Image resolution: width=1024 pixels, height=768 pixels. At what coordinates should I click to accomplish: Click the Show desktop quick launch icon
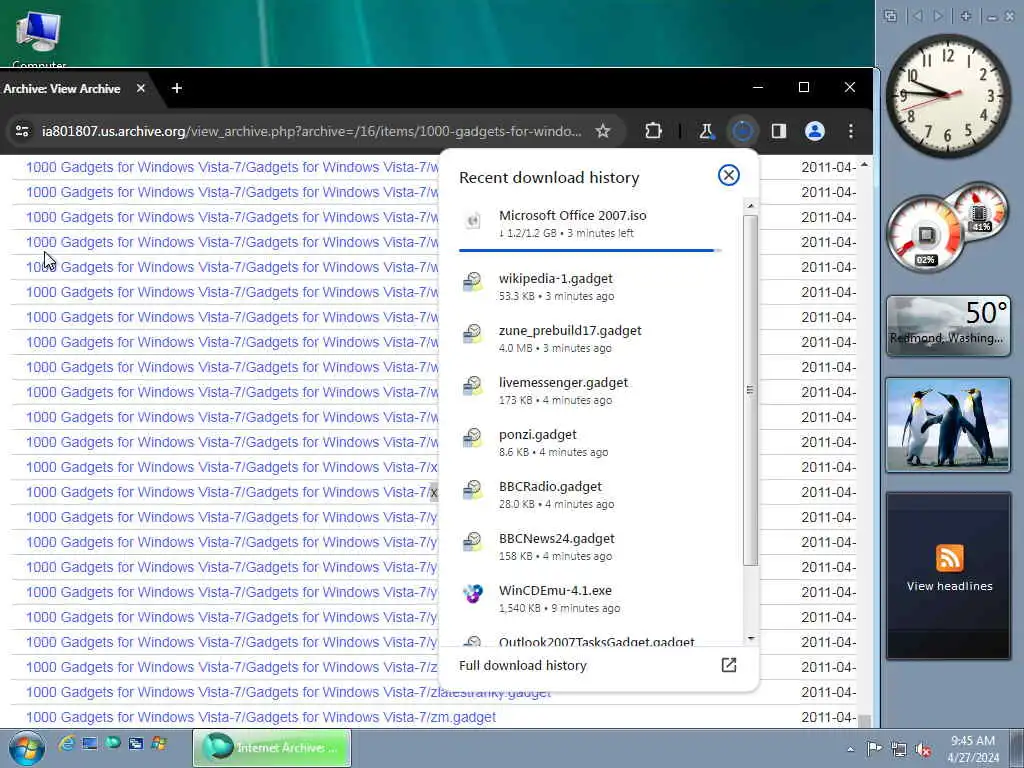click(x=89, y=743)
